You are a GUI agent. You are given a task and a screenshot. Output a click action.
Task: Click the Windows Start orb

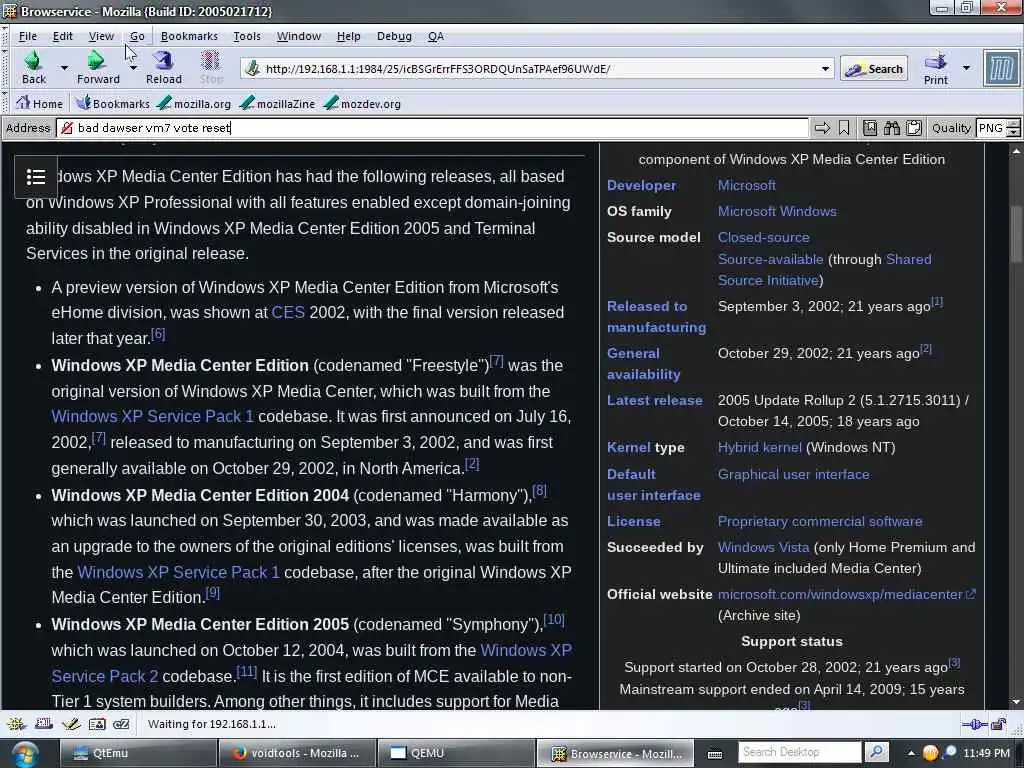[24, 754]
